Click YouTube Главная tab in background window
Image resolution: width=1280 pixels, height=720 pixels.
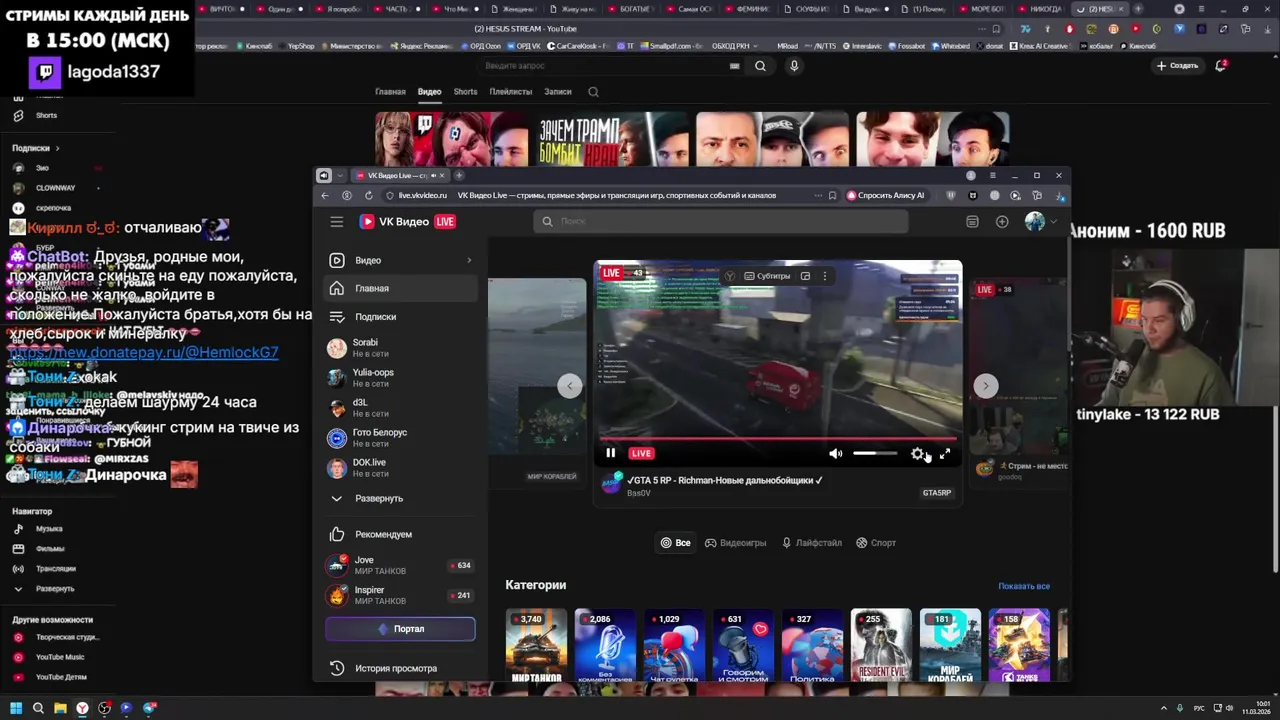coord(390,92)
